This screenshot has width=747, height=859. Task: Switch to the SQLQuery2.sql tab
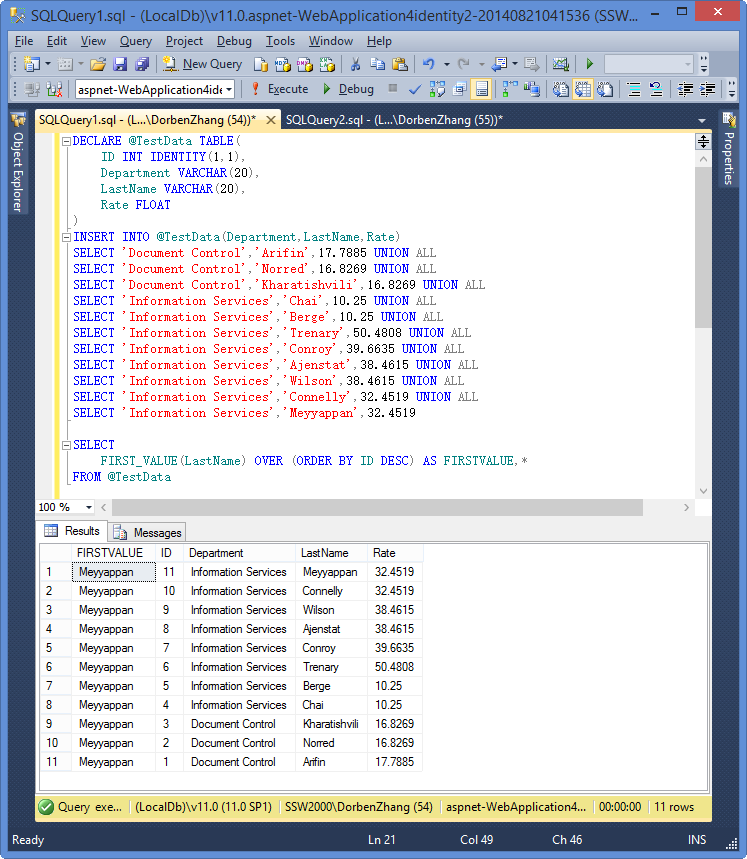tap(393, 120)
